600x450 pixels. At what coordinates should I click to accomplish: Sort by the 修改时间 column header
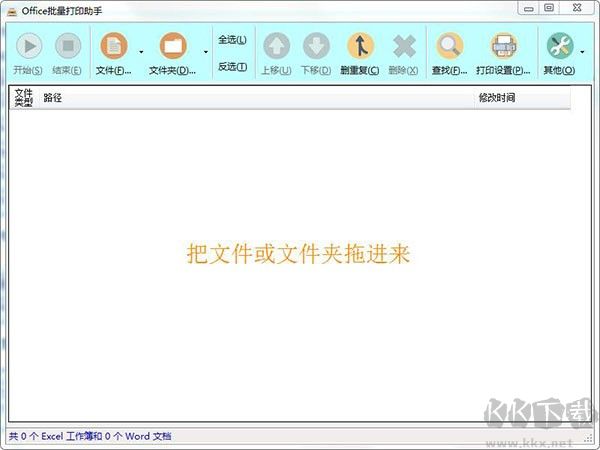(x=522, y=98)
